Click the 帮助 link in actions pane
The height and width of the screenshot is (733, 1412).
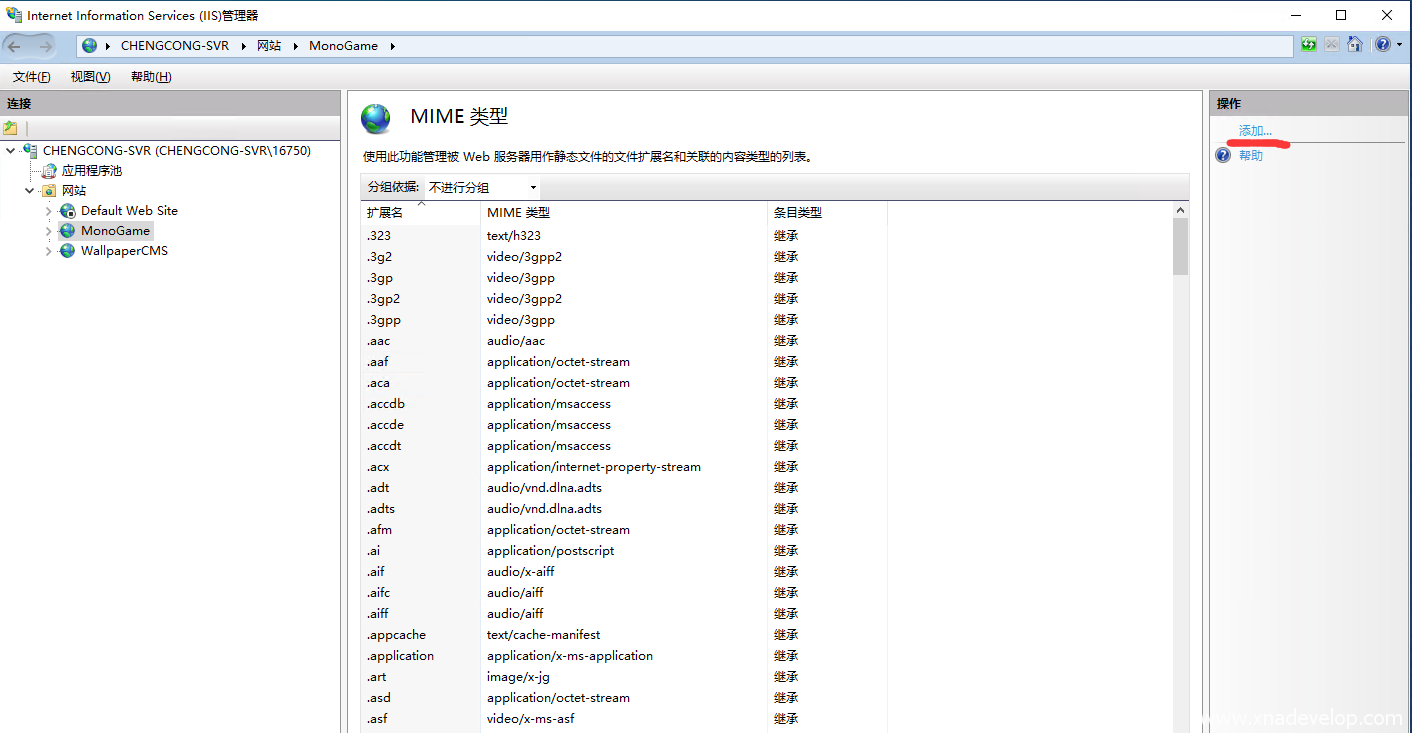pyautogui.click(x=1250, y=156)
